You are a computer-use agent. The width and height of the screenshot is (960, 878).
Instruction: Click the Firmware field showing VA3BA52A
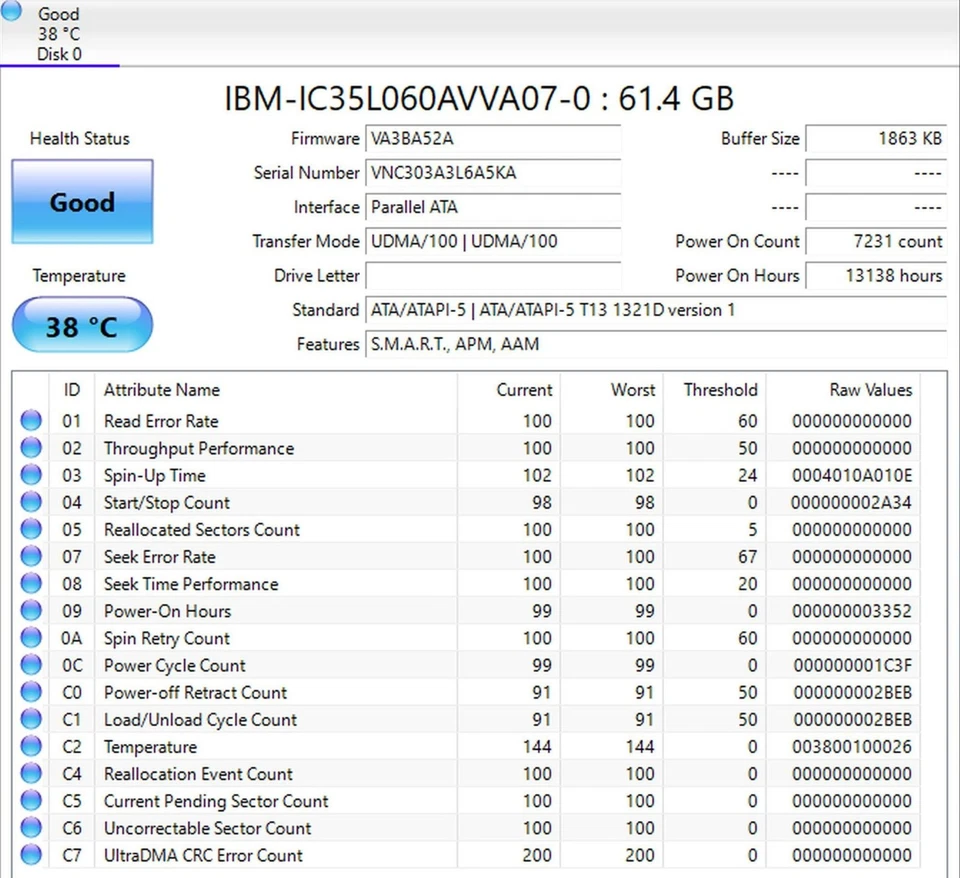click(x=493, y=138)
